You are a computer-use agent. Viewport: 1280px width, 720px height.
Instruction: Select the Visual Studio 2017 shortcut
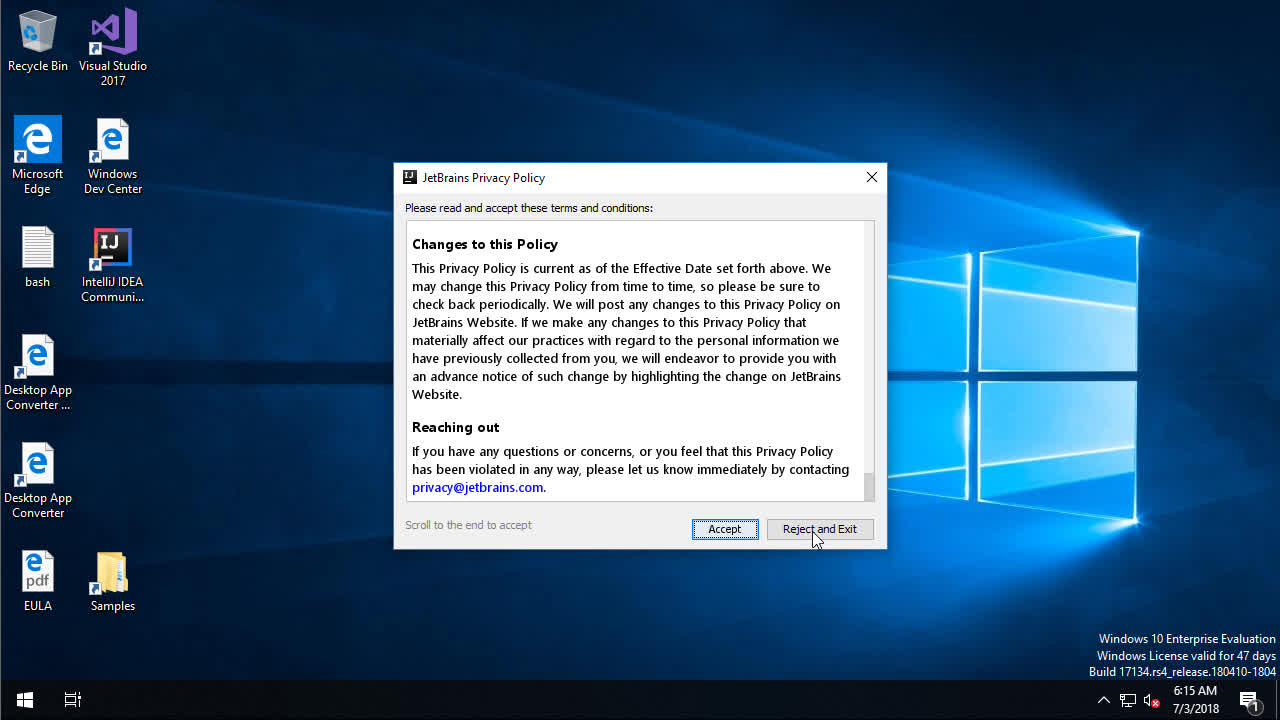[113, 47]
